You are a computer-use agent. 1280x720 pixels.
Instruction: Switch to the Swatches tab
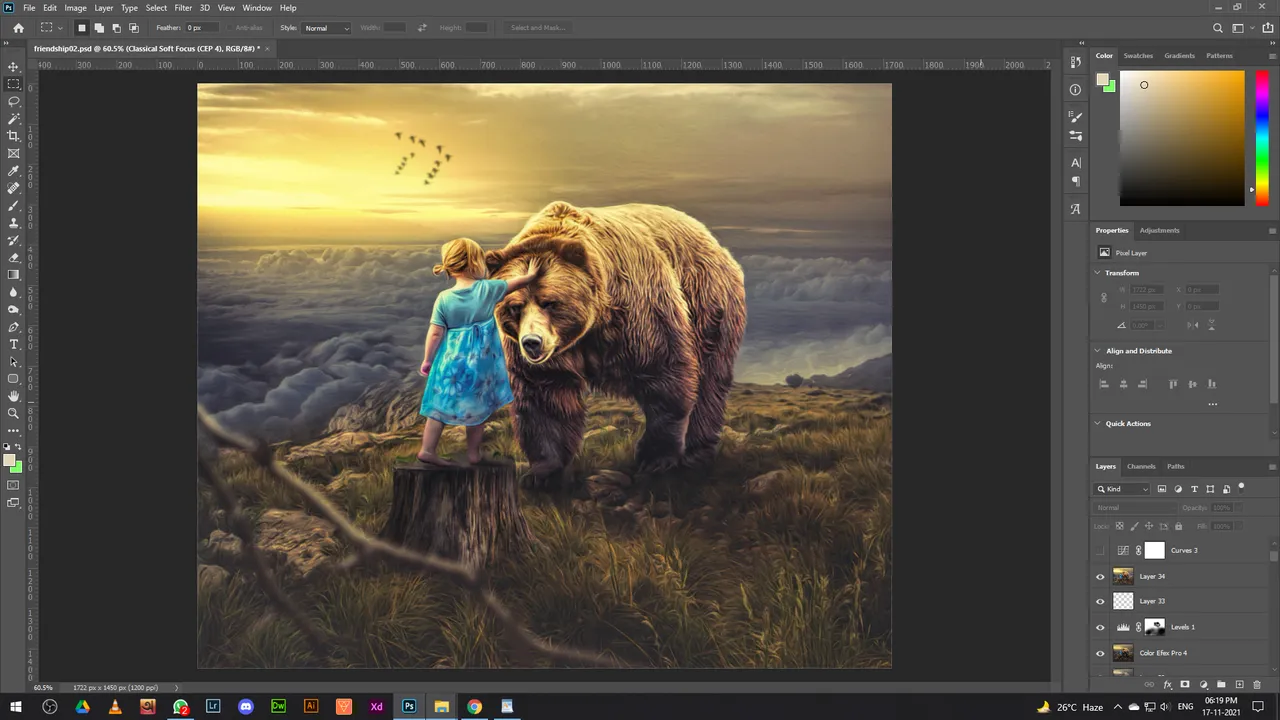click(x=1138, y=56)
